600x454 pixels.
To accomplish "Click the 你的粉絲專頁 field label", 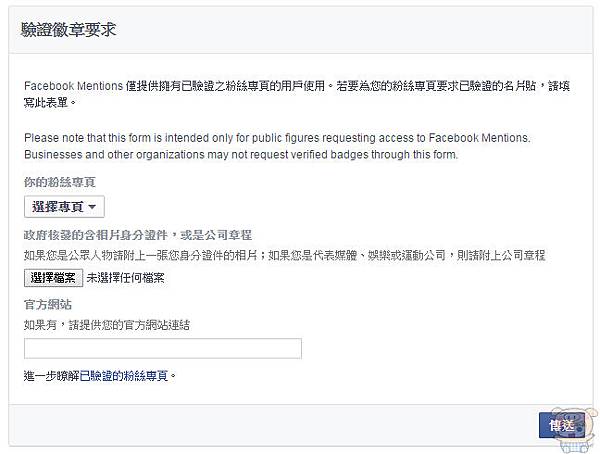I will click(59, 182).
